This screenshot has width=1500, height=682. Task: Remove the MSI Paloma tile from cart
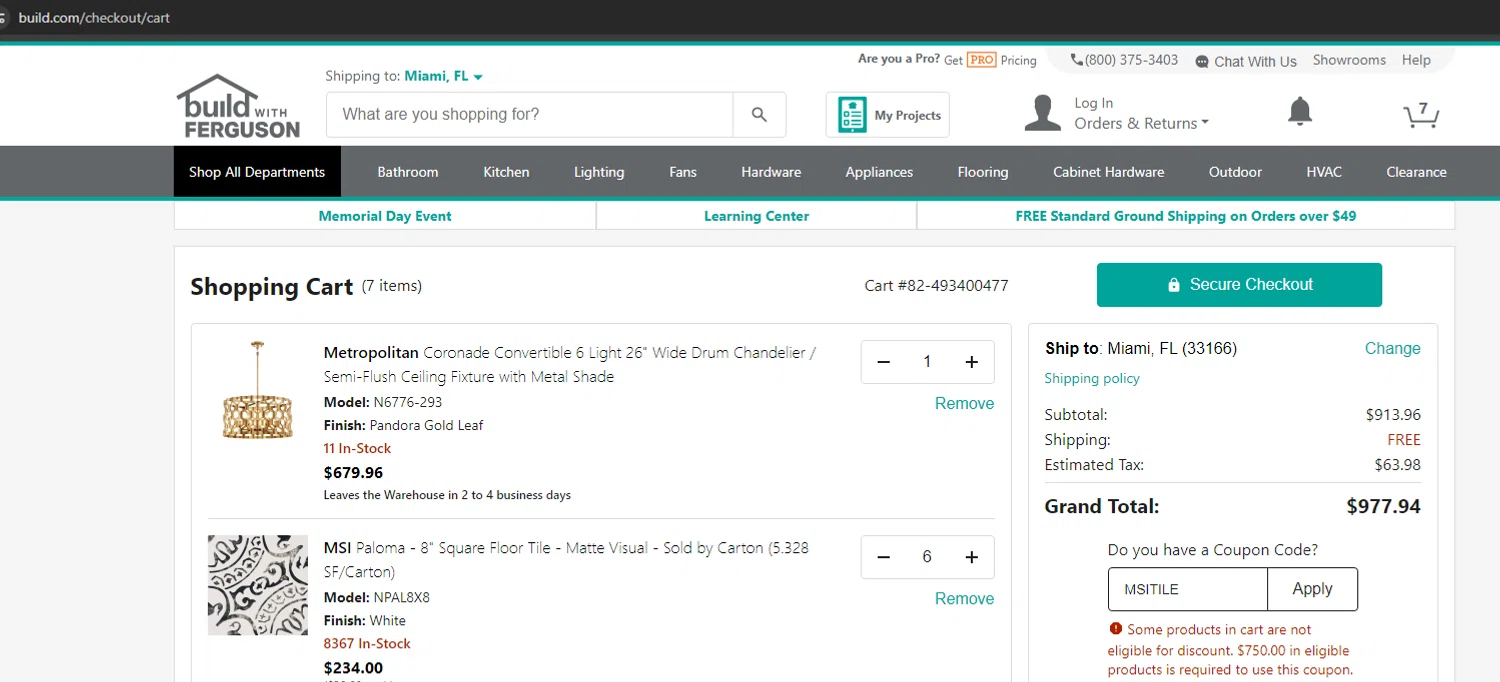(x=964, y=599)
